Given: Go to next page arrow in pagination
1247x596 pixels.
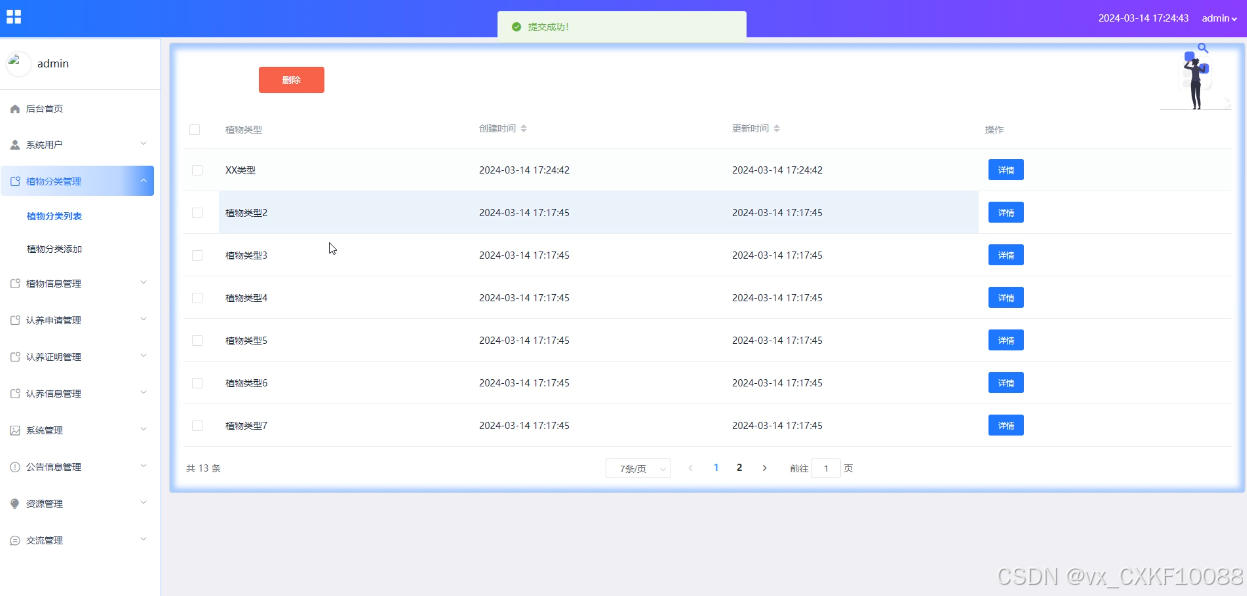Looking at the screenshot, I should [765, 468].
